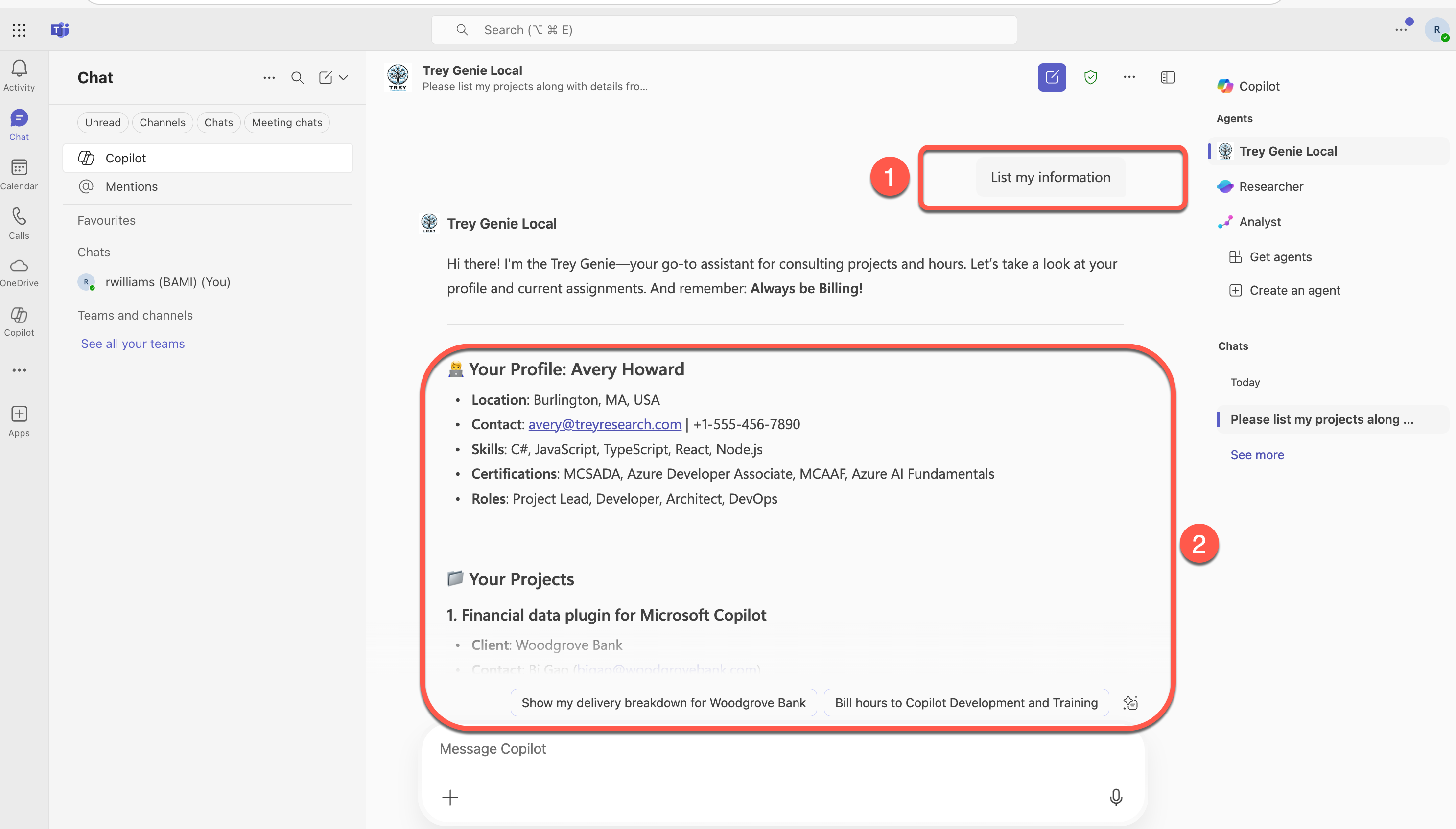Expand the new chat dropdown chevron
Screen dimensions: 1456x829
tap(343, 77)
